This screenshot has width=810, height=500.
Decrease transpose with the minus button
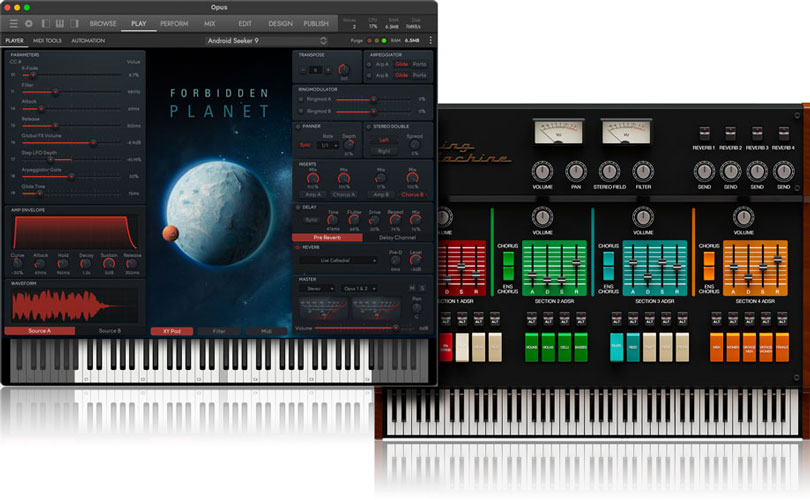coord(303,70)
